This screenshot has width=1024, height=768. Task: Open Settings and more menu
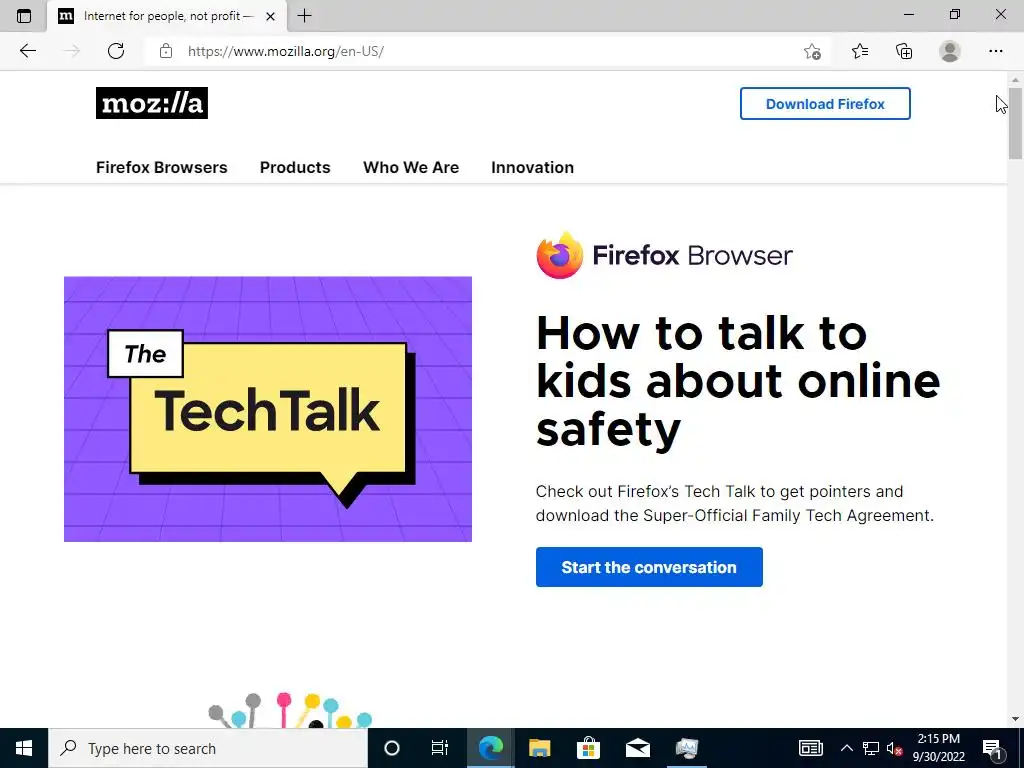point(995,51)
